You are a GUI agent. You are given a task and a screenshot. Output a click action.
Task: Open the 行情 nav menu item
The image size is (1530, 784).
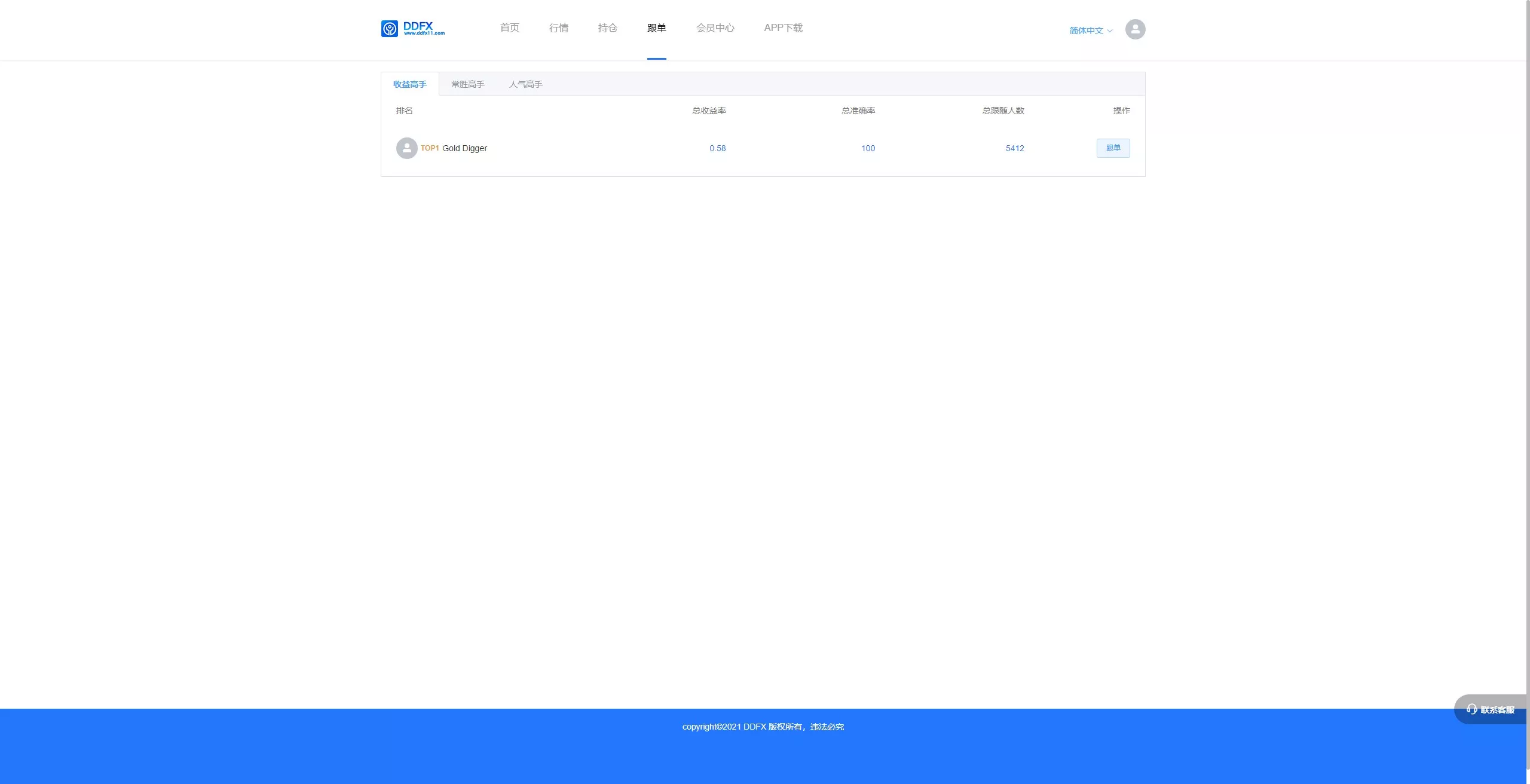[558, 28]
